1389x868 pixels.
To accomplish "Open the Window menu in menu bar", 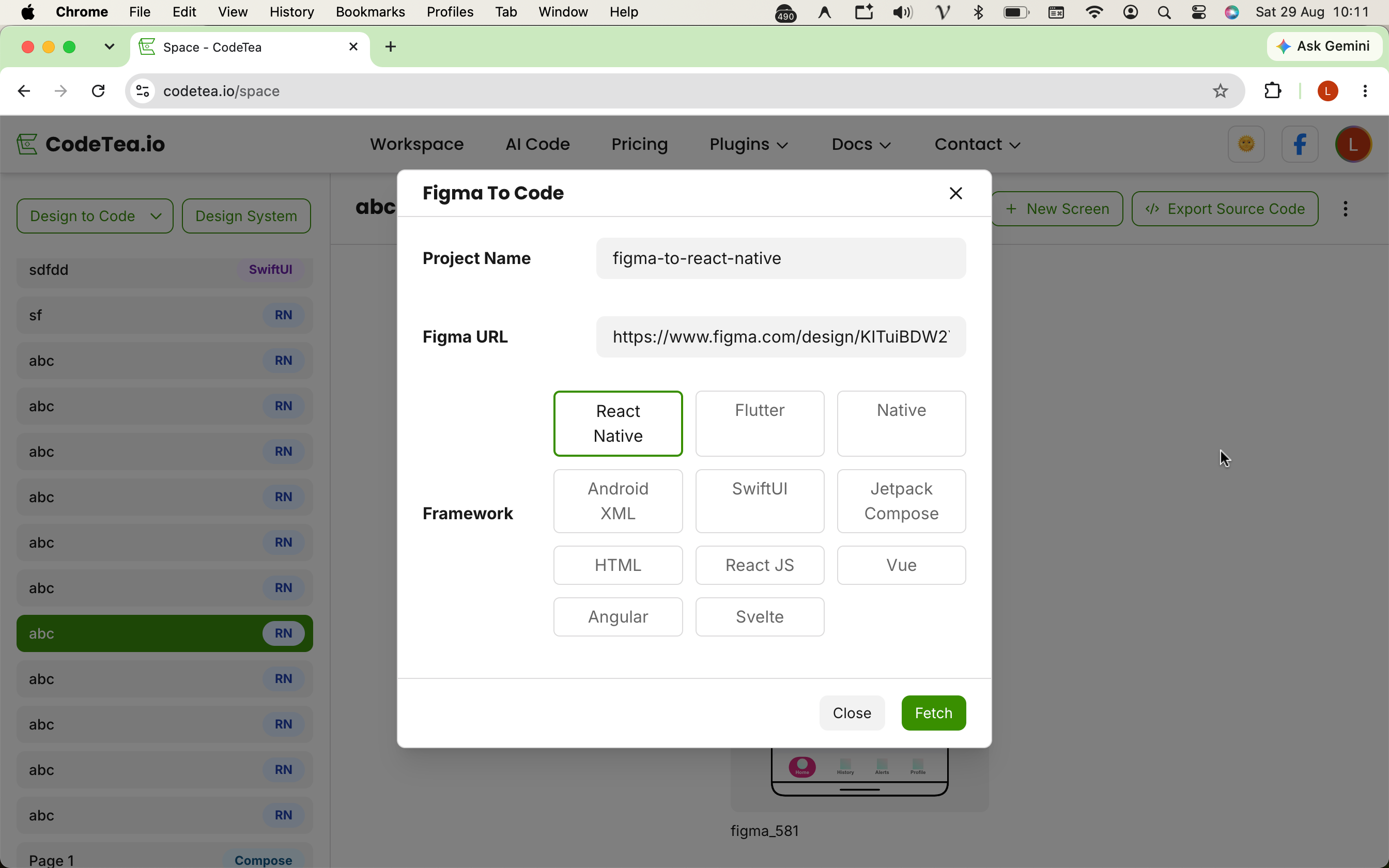I will (563, 12).
